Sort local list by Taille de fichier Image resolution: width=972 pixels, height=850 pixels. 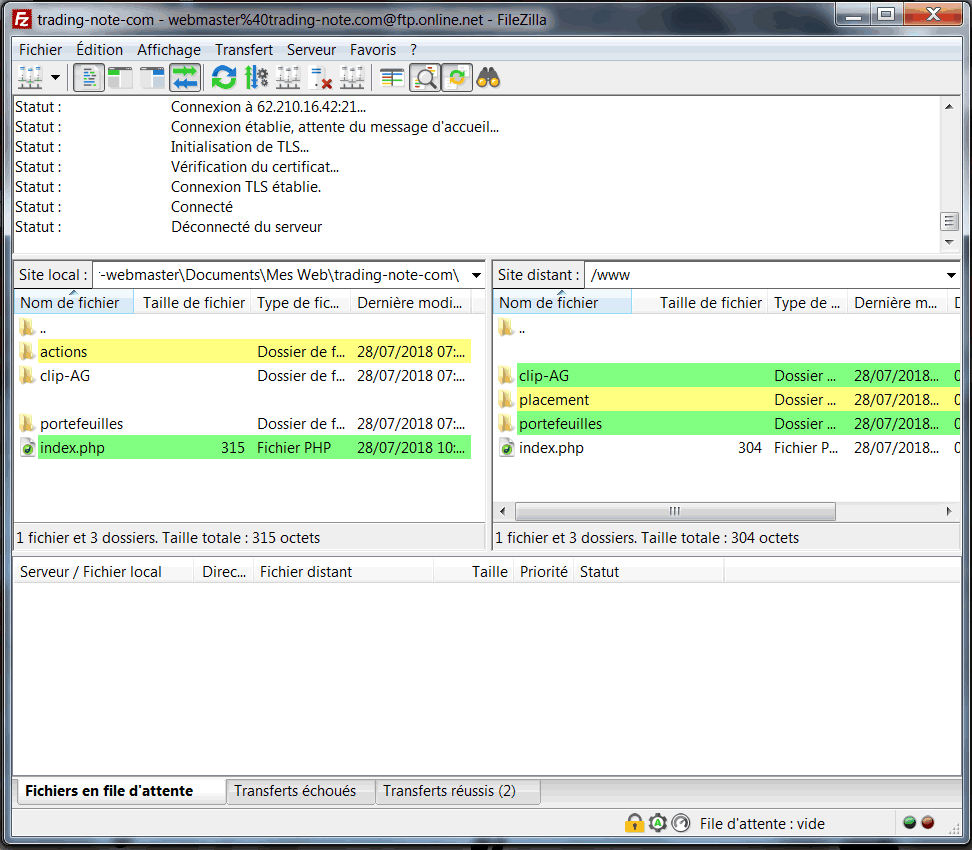pyautogui.click(x=192, y=303)
